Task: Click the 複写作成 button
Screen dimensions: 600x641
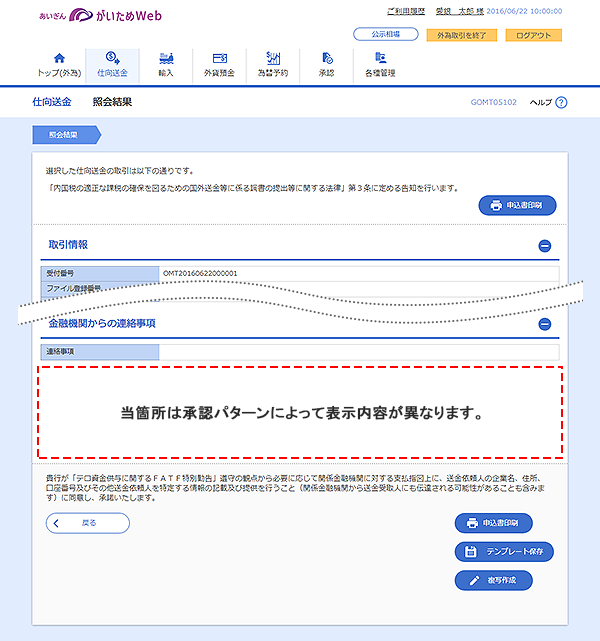Action: [x=494, y=580]
